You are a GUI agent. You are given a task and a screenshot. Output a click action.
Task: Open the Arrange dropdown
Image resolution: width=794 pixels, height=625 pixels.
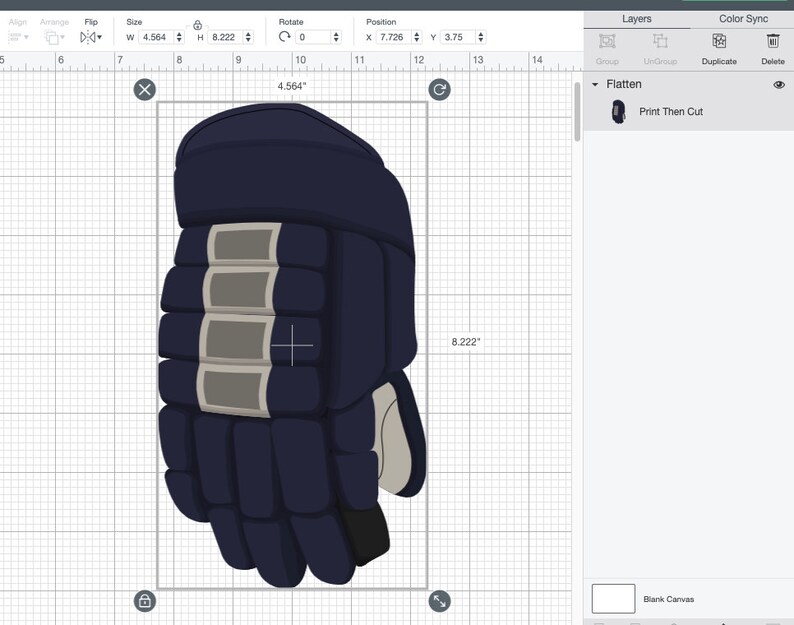point(54,37)
